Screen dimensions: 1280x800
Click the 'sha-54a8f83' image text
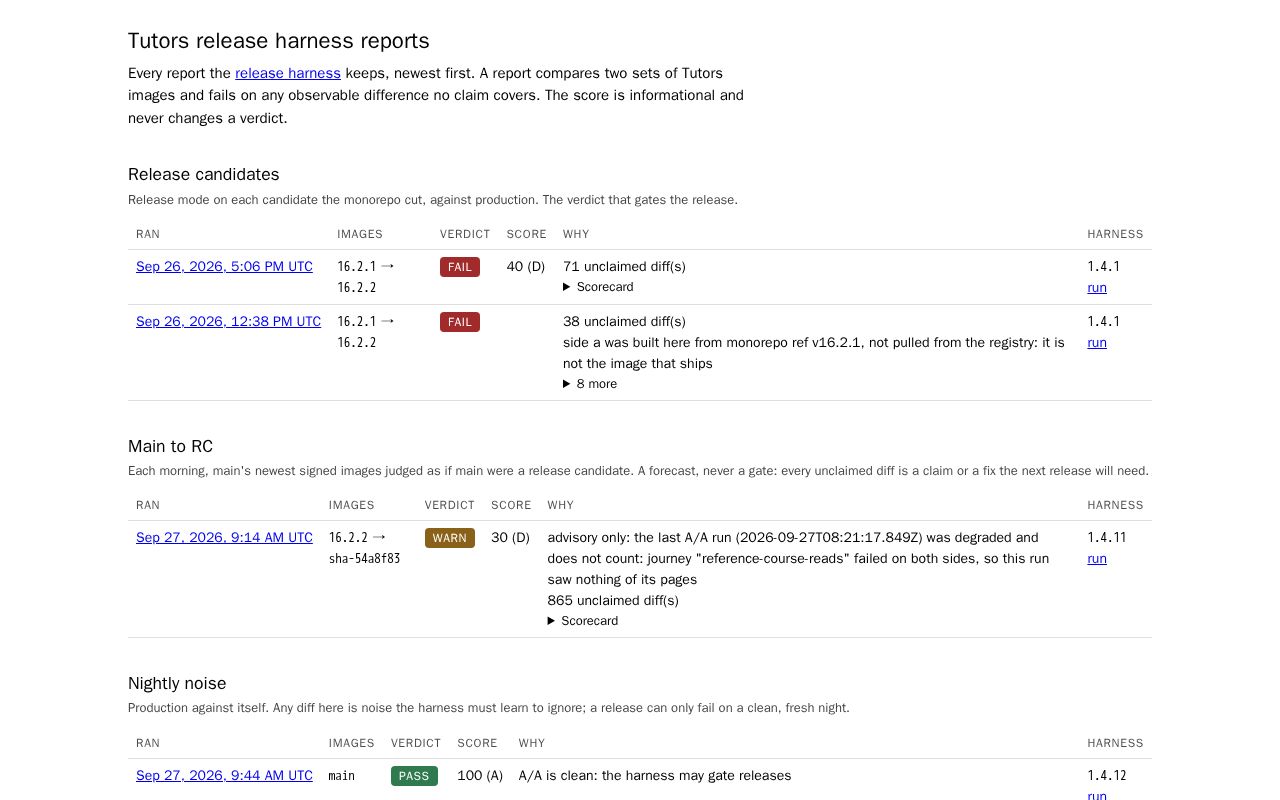point(365,559)
